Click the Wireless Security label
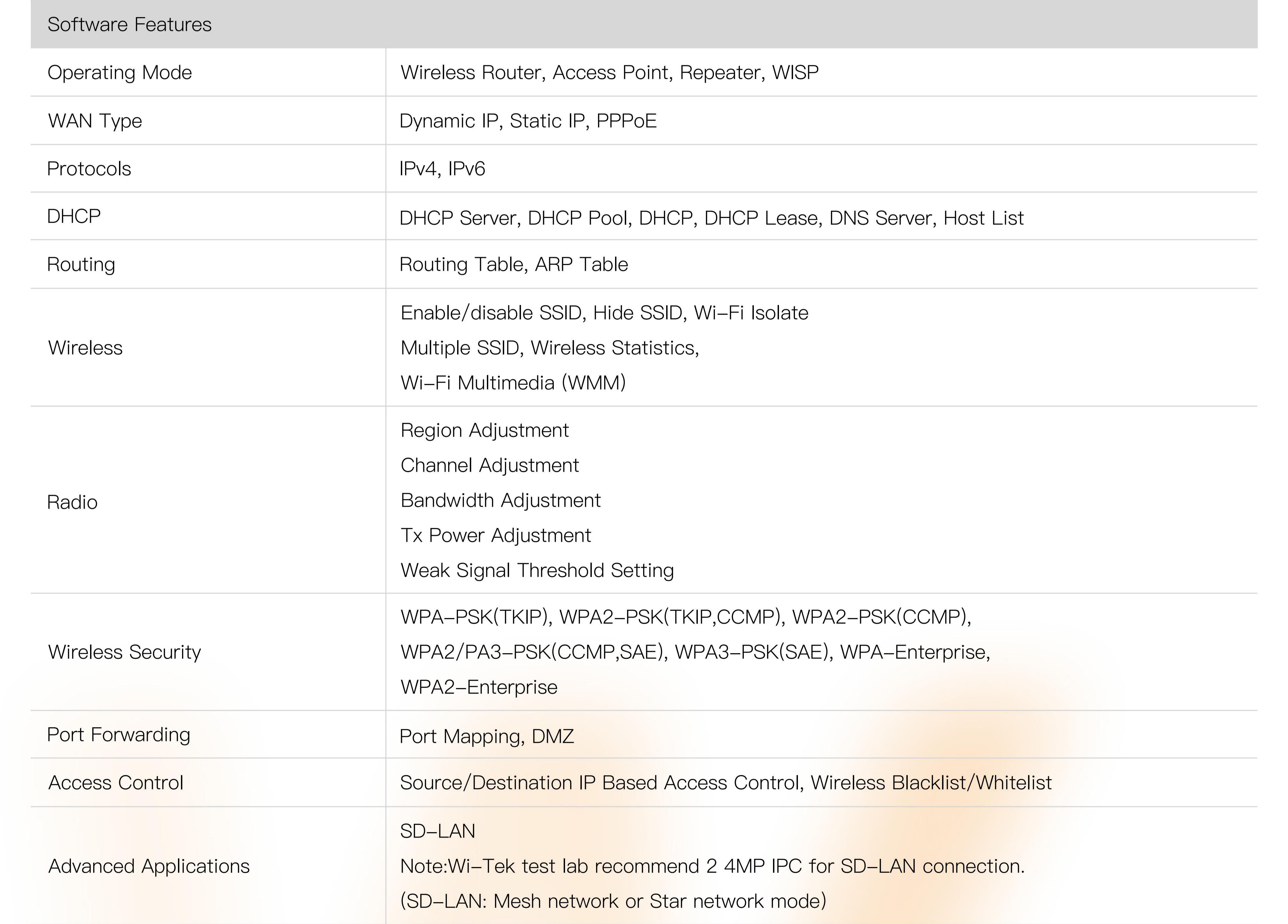Image resolution: width=1288 pixels, height=924 pixels. coord(124,652)
